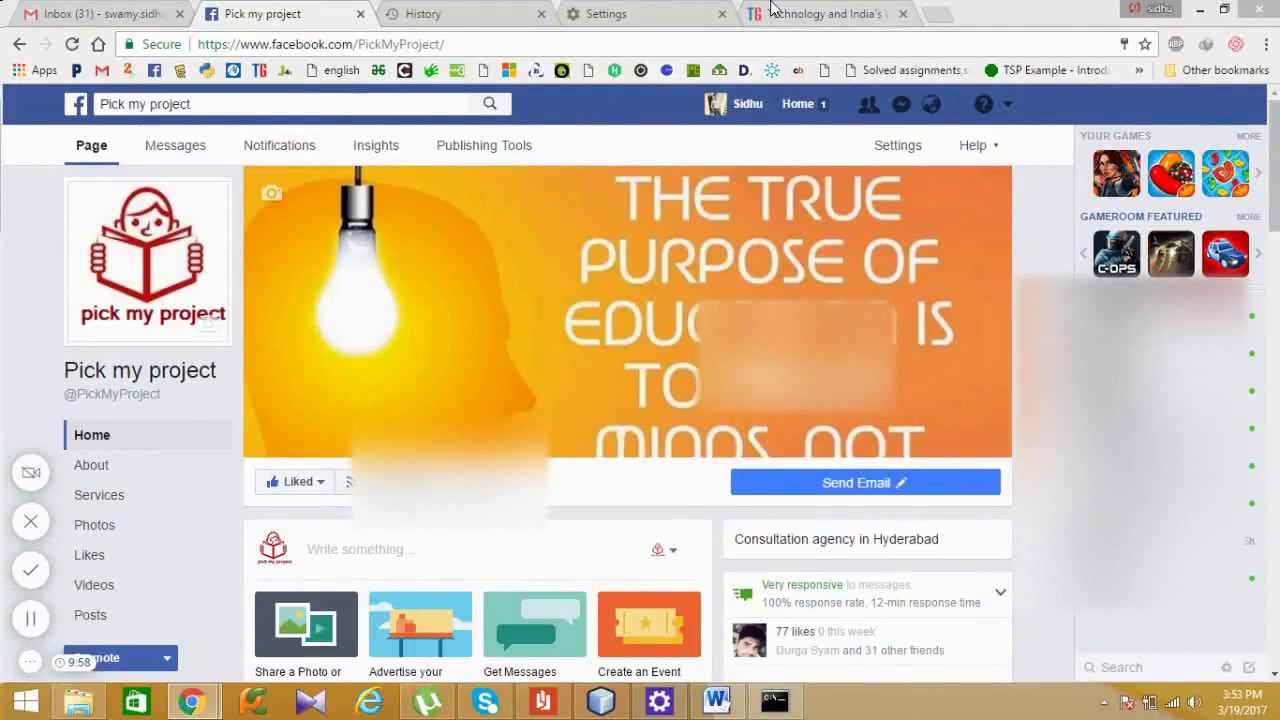Screen dimensions: 1280x720
Task: Click Send Email button
Action: pyautogui.click(x=865, y=482)
